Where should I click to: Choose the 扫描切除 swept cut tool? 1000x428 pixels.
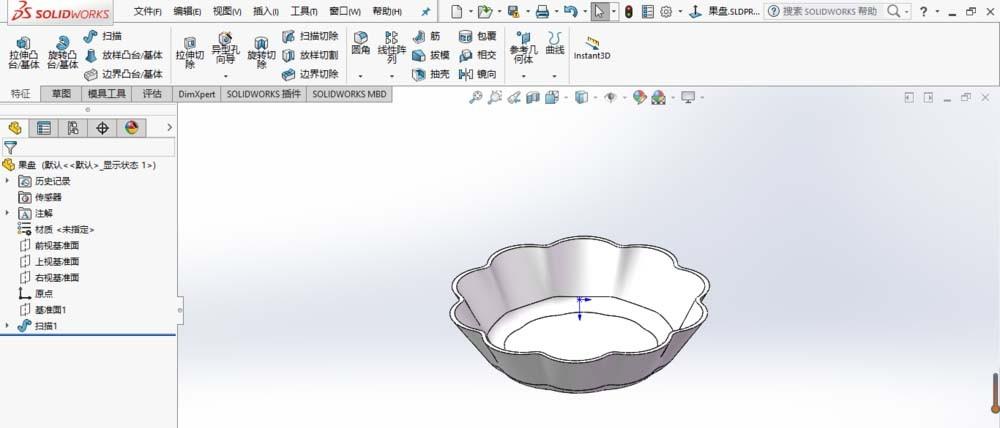tap(310, 36)
